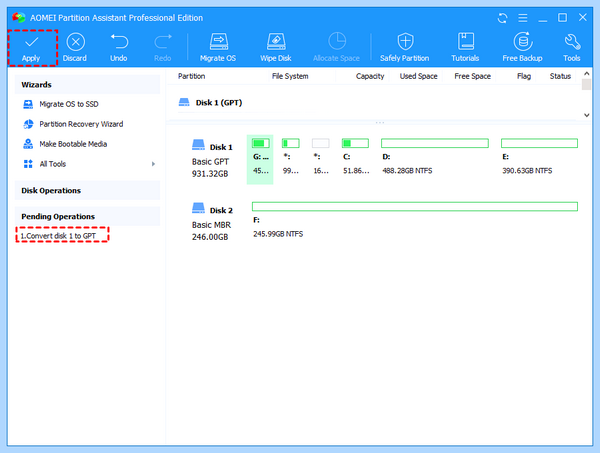This screenshot has width=600, height=453.
Task: Expand Disk Operations section
Action: pyautogui.click(x=87, y=191)
